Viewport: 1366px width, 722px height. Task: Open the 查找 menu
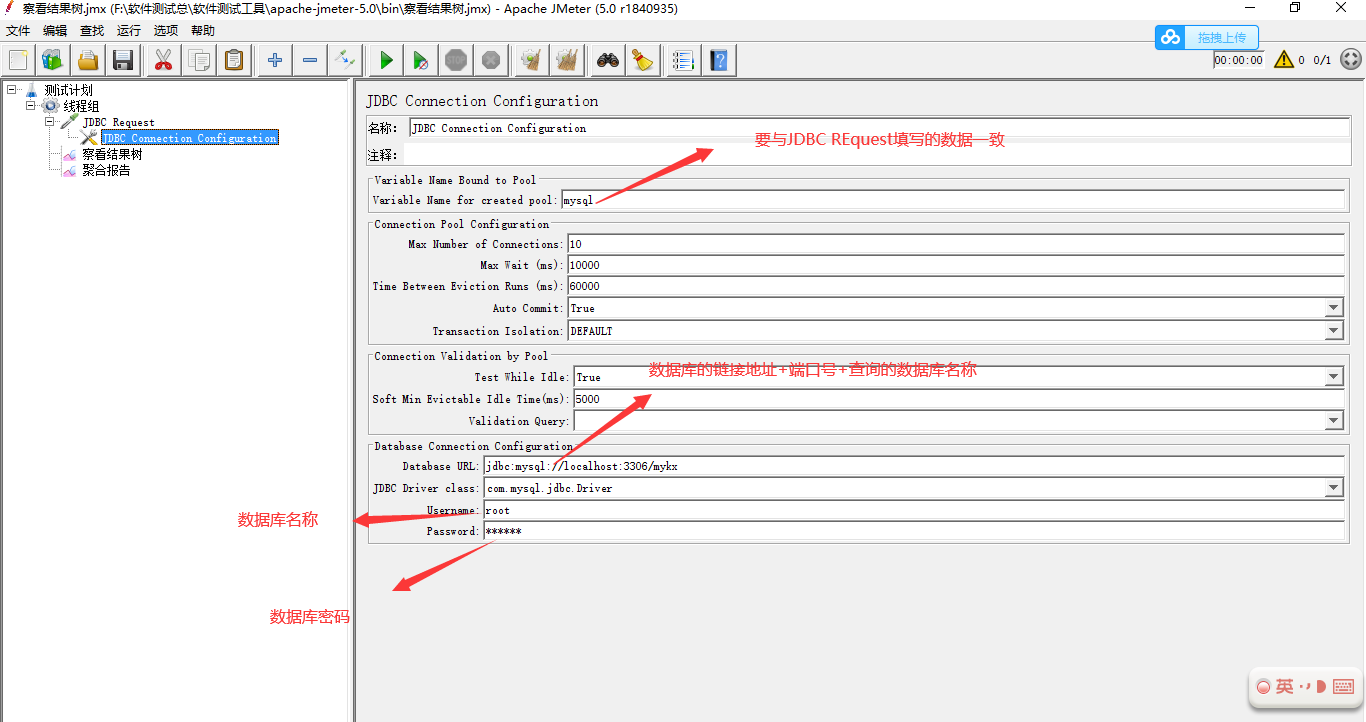coord(92,31)
